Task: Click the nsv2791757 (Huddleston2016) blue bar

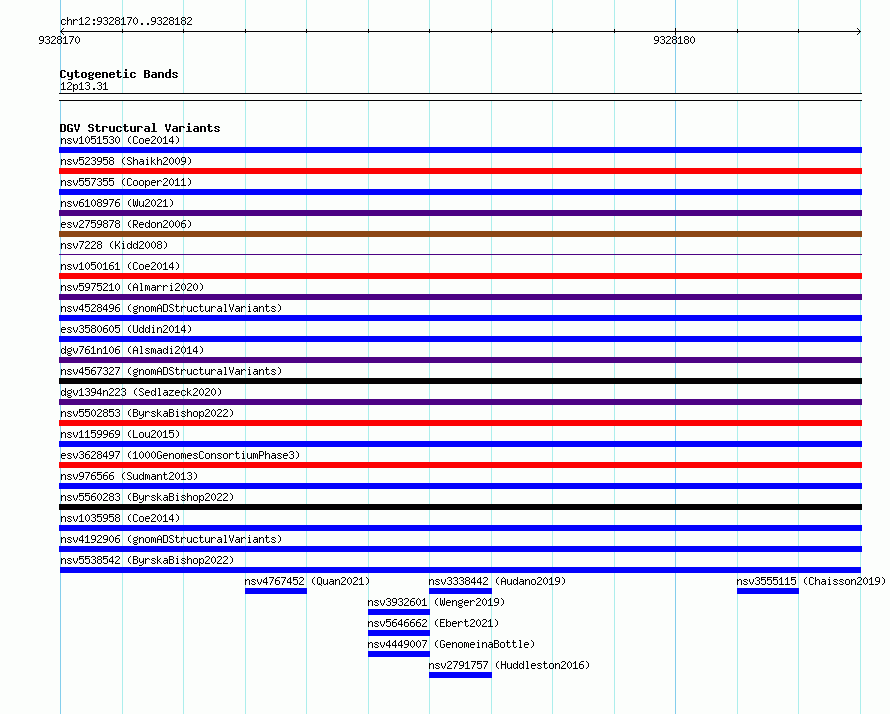Action: coord(460,675)
